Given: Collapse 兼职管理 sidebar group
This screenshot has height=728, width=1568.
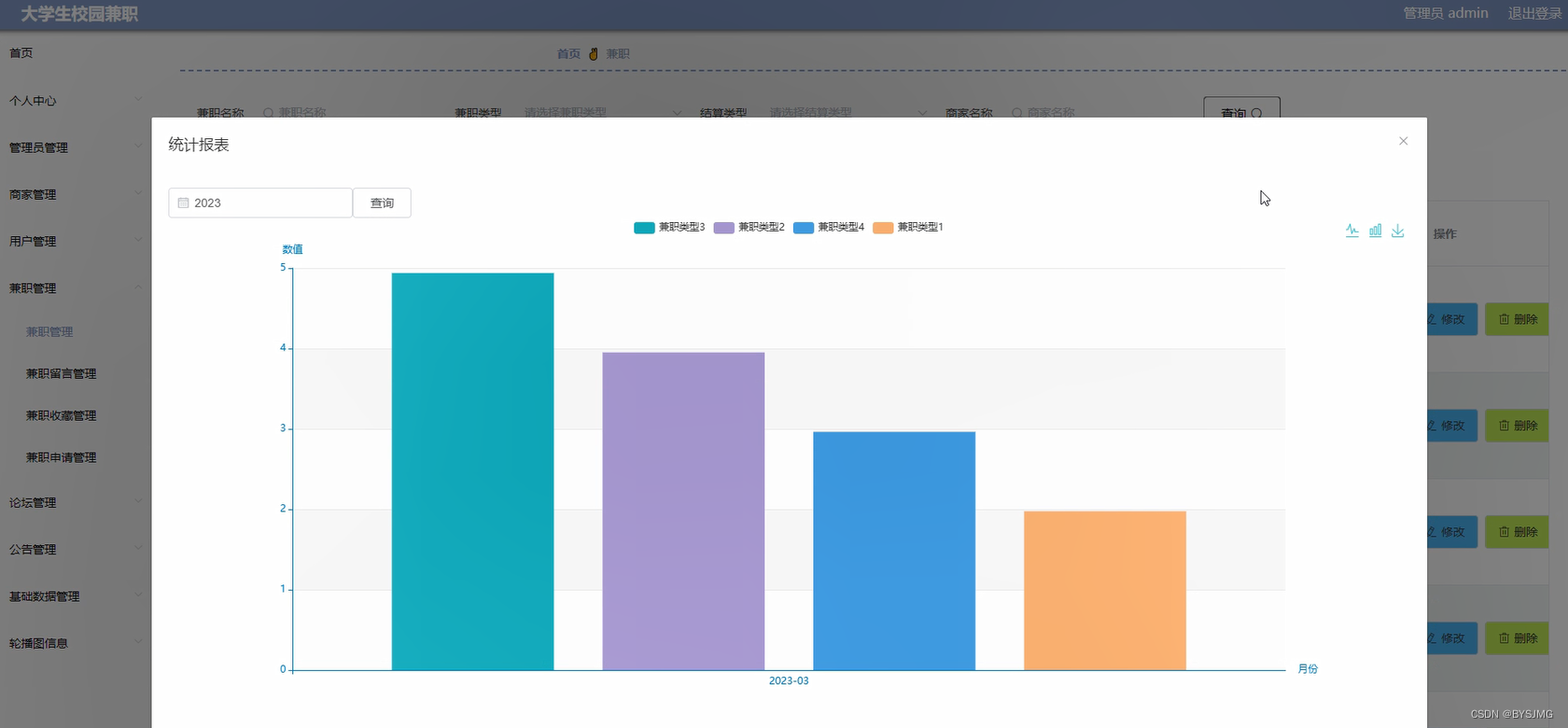Looking at the screenshot, I should pyautogui.click(x=75, y=288).
